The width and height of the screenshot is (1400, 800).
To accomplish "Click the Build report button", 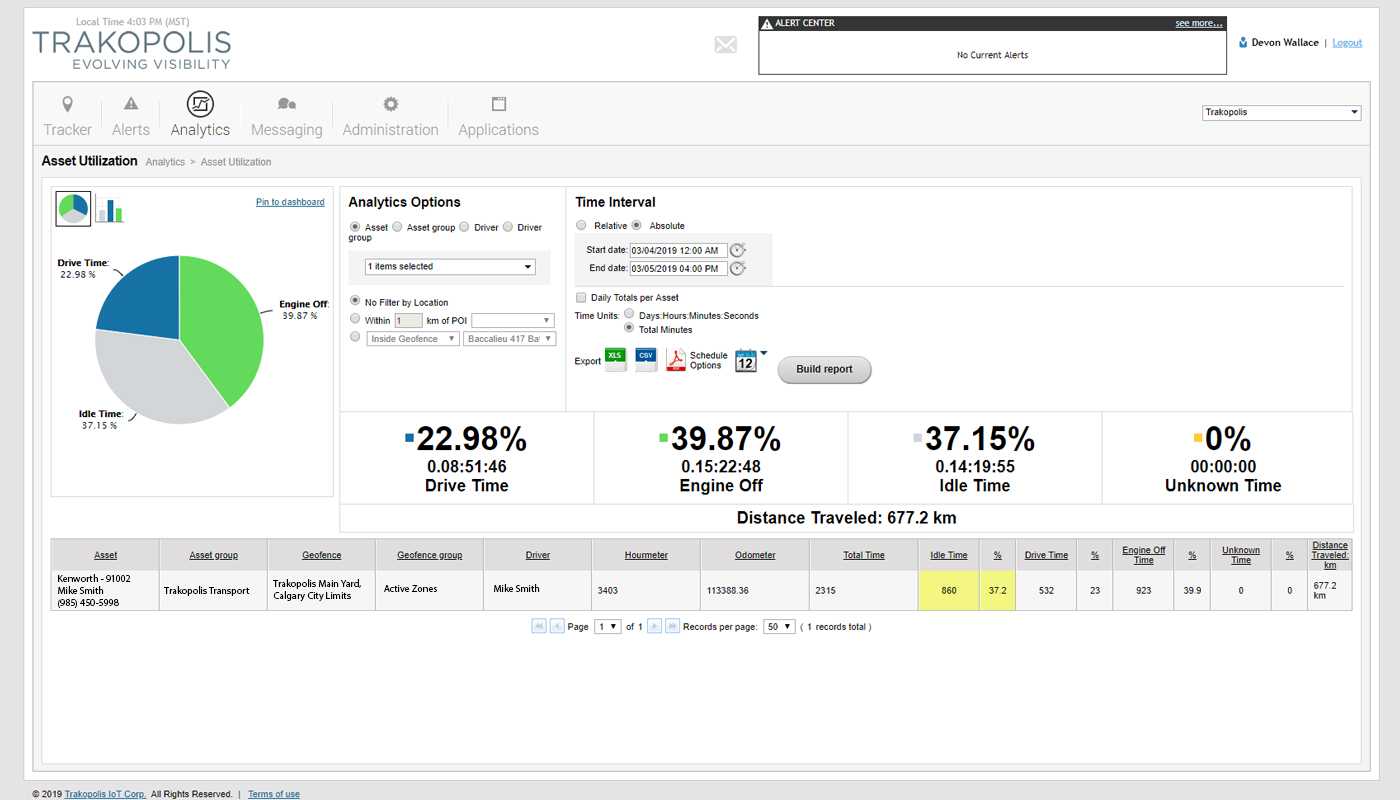I will coord(824,369).
